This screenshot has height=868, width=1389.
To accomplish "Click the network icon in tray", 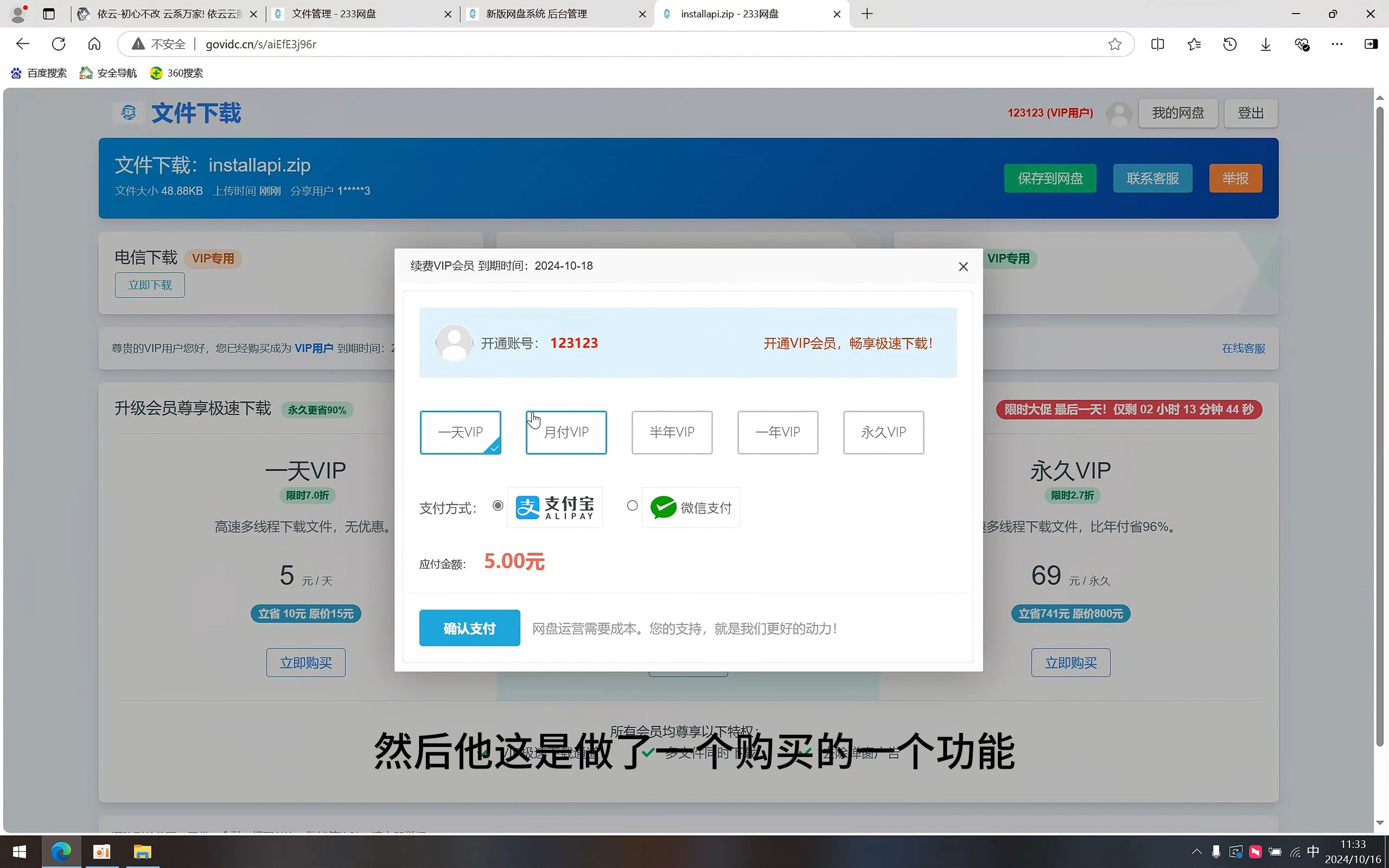I will [1295, 852].
